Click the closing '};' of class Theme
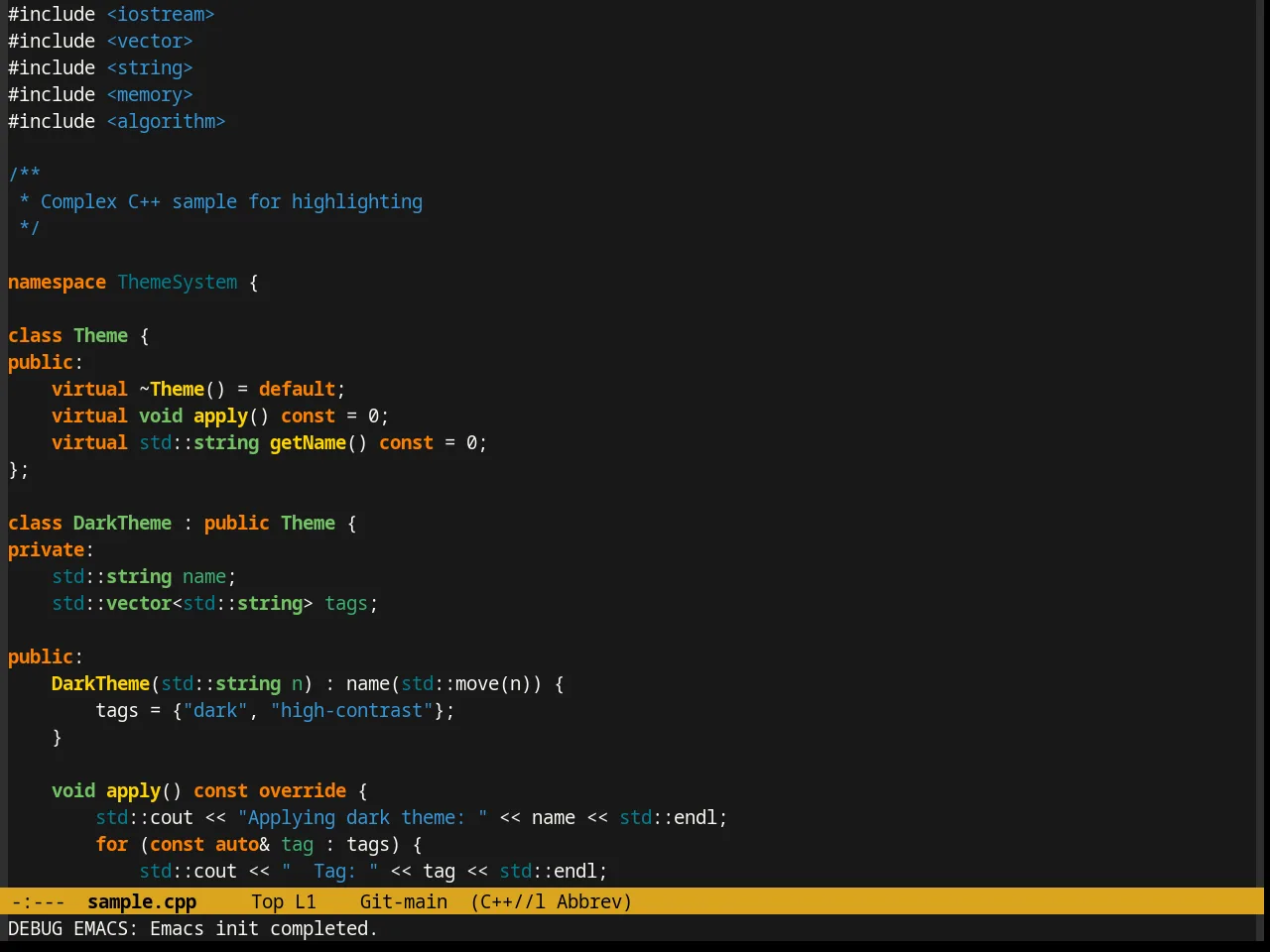The image size is (1270, 952). click(19, 469)
